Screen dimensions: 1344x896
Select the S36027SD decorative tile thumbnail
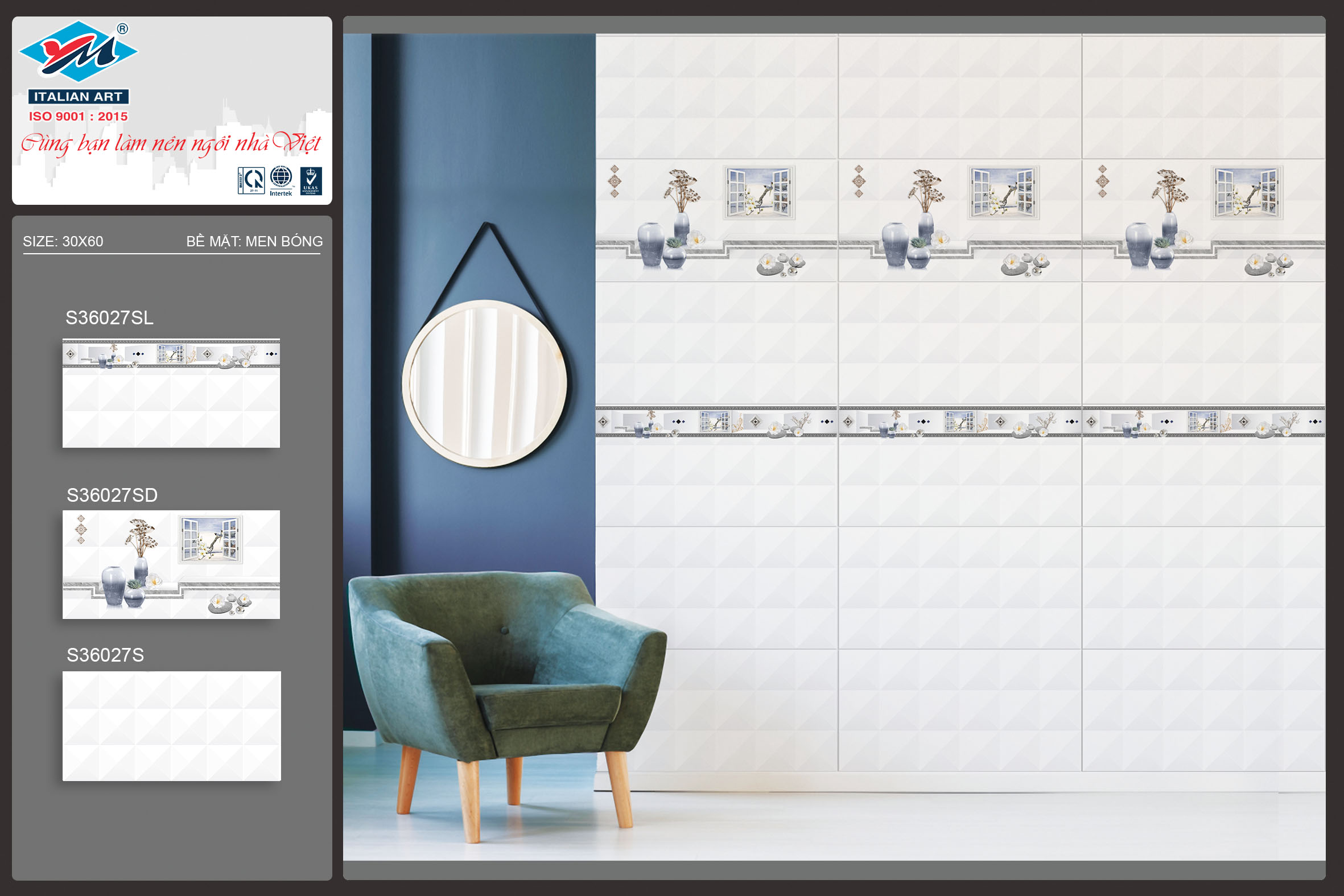point(171,564)
